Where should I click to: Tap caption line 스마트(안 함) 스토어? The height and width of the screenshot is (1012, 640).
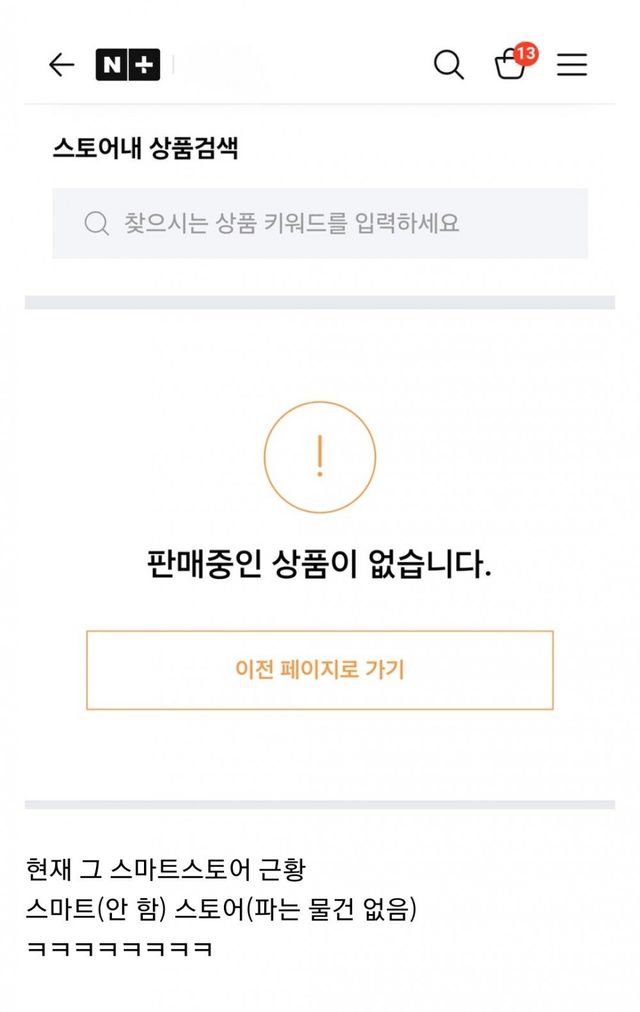pos(221,910)
